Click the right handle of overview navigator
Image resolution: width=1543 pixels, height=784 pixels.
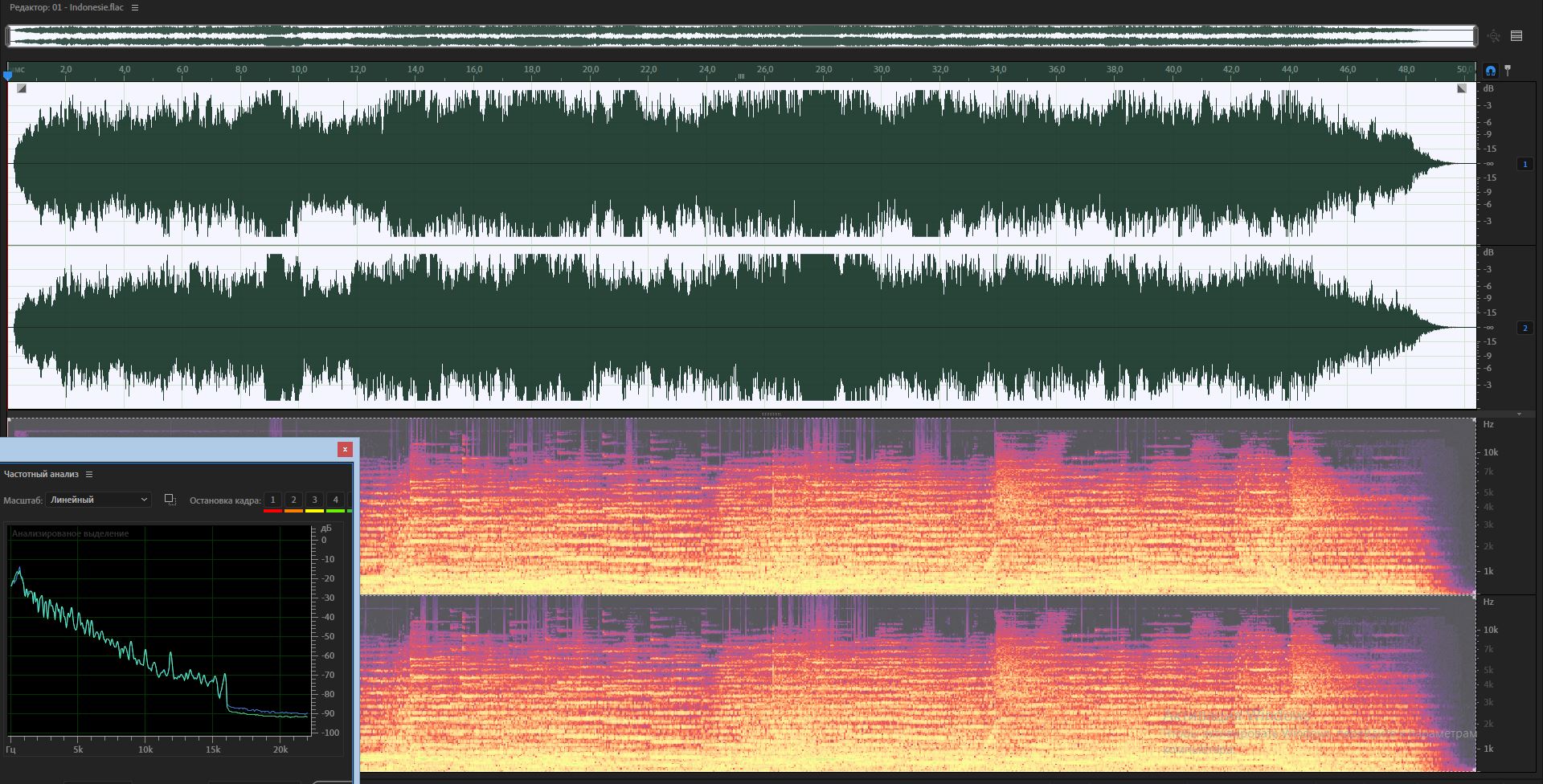[1475, 36]
